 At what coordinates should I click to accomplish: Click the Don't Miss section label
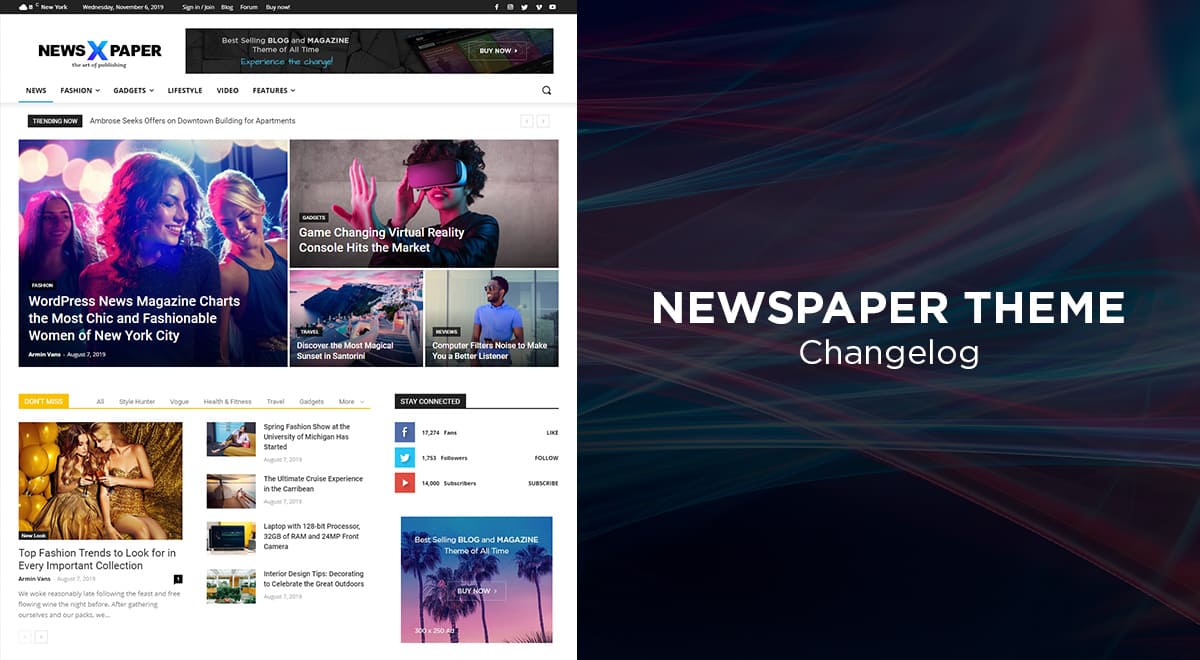(43, 401)
